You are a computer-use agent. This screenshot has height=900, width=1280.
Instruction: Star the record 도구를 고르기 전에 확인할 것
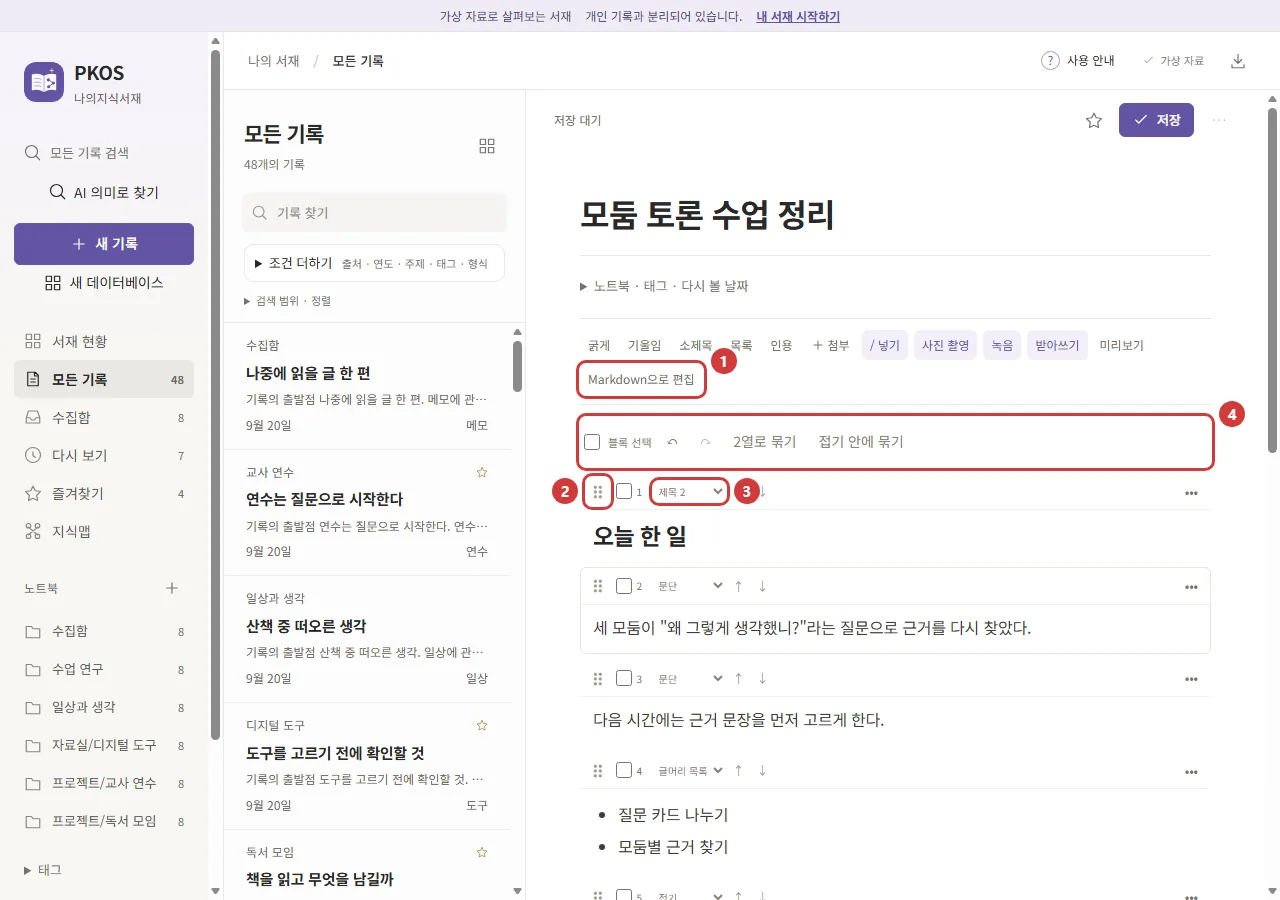point(481,725)
